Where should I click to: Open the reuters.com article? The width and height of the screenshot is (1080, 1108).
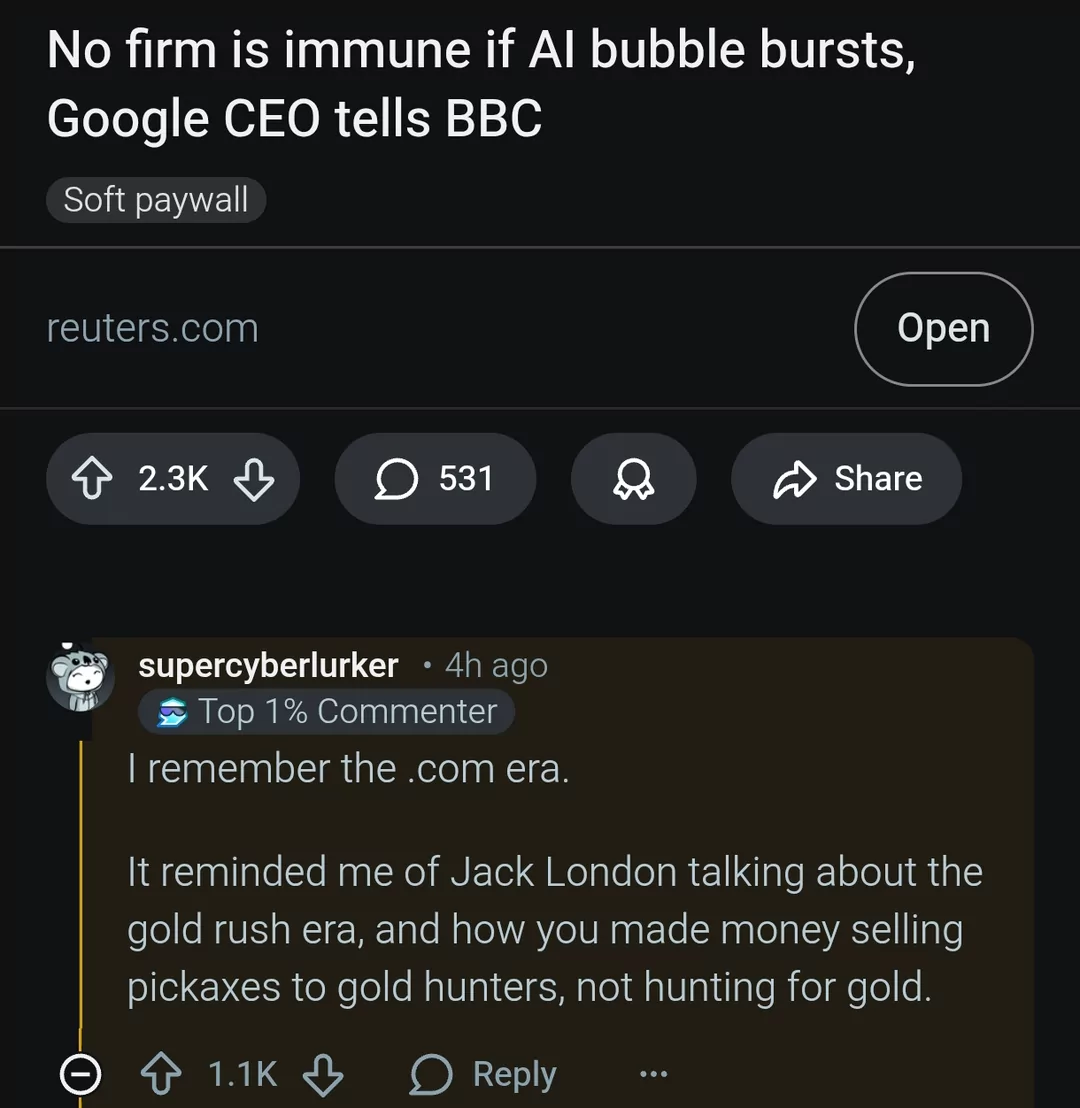943,329
